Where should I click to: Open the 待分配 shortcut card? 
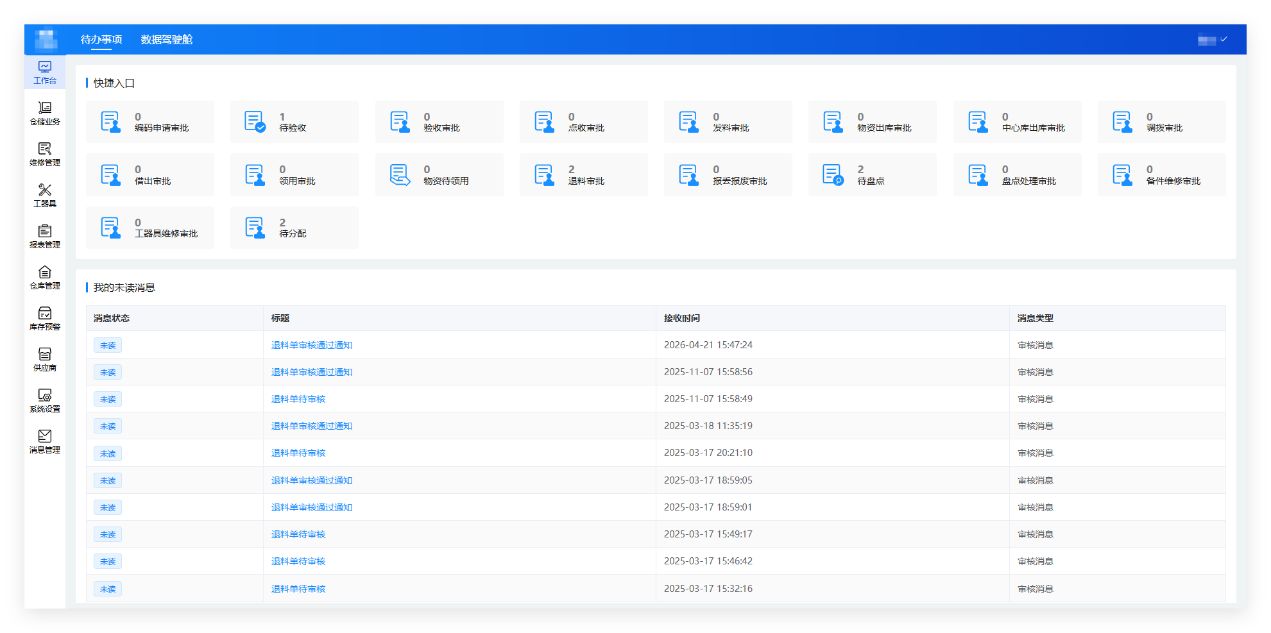[294, 228]
